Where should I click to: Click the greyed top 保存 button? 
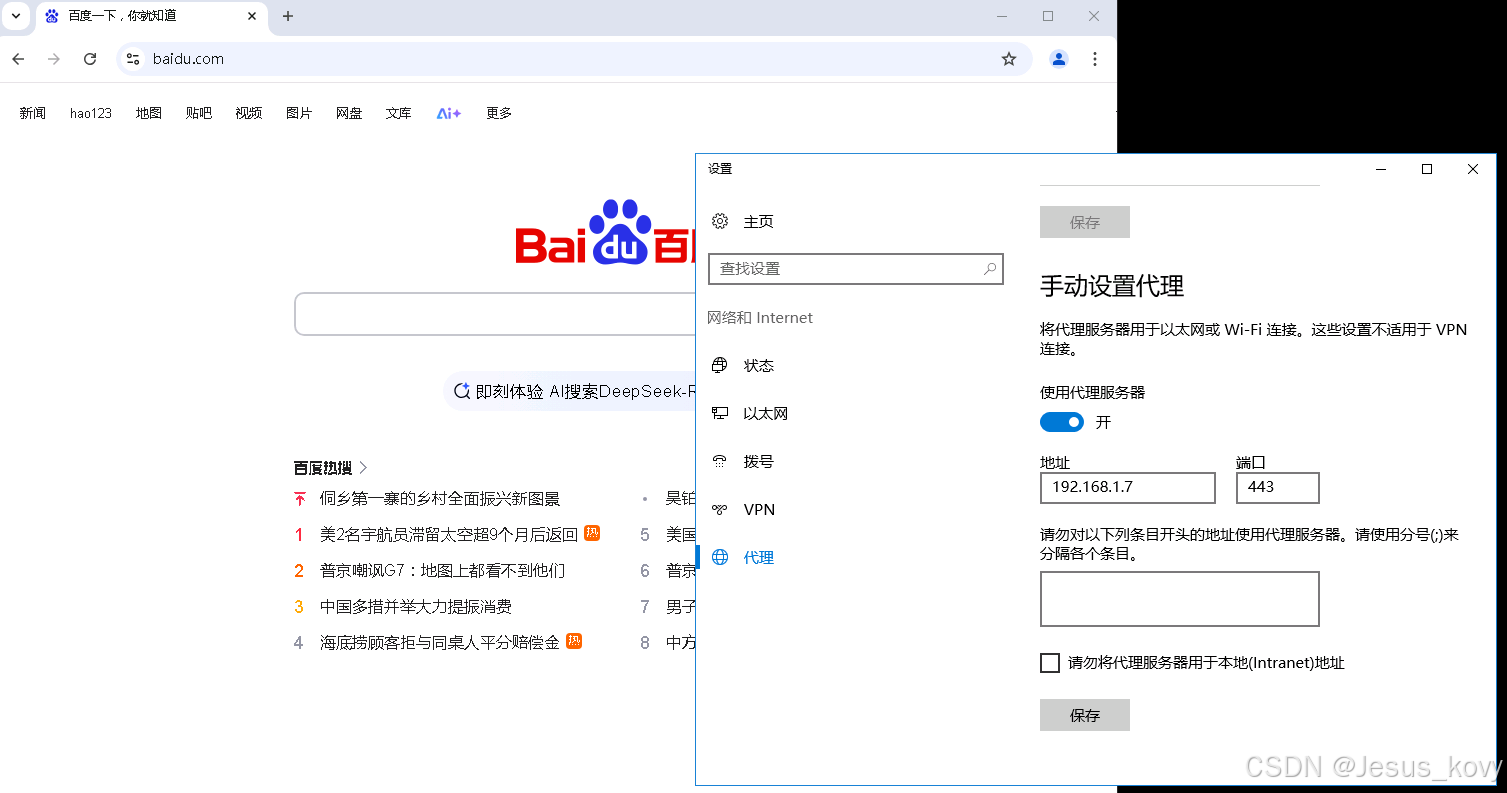coord(1085,222)
